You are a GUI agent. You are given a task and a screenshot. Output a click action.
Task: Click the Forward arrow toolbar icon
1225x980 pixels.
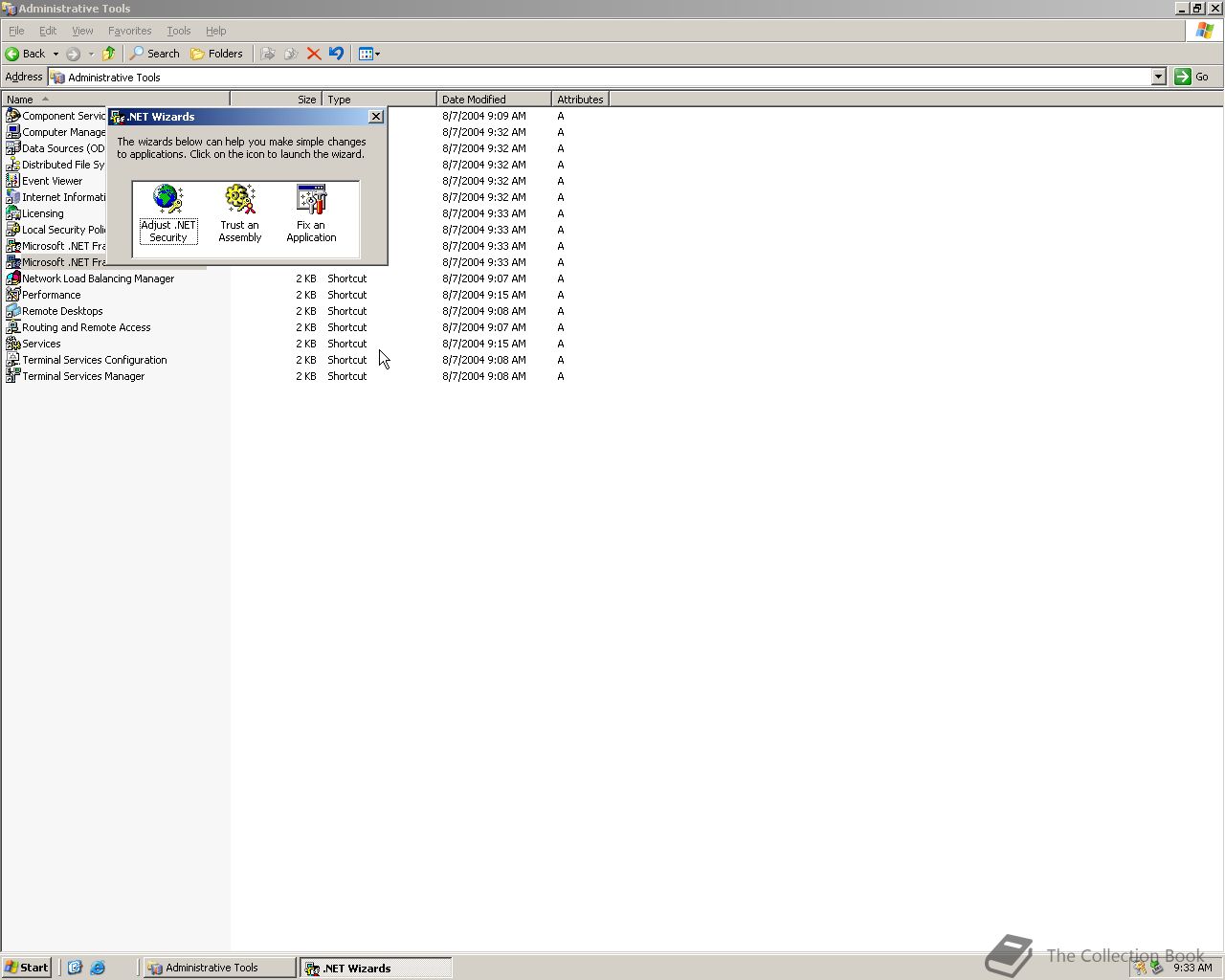click(x=73, y=54)
